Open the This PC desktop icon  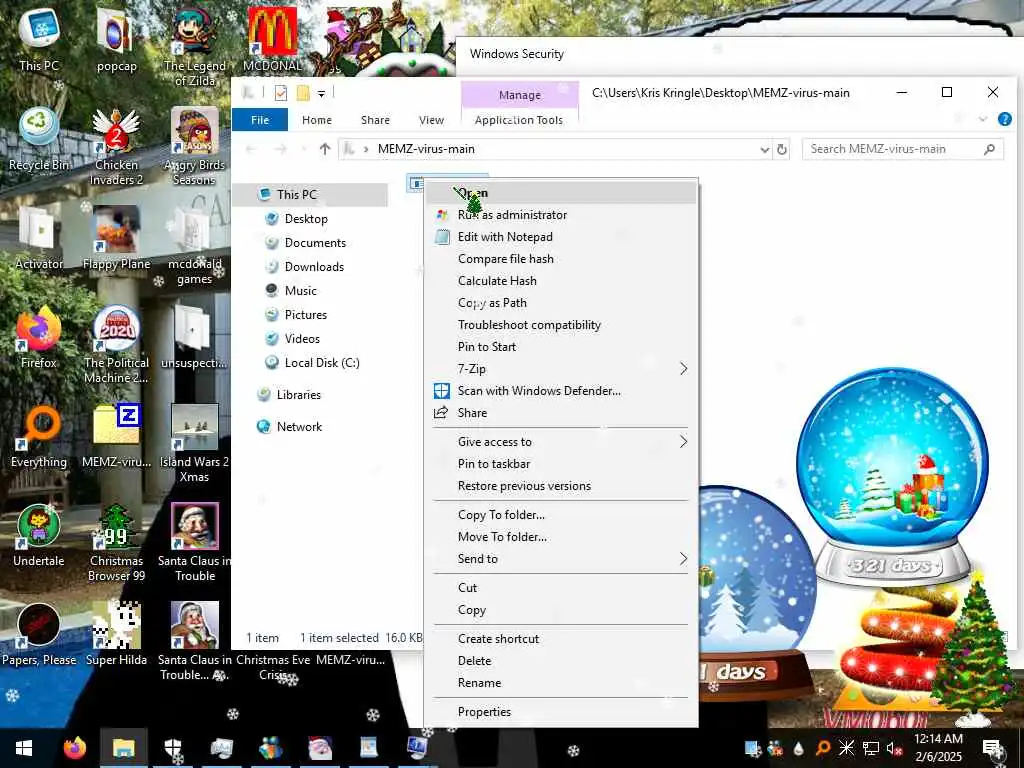pos(39,40)
